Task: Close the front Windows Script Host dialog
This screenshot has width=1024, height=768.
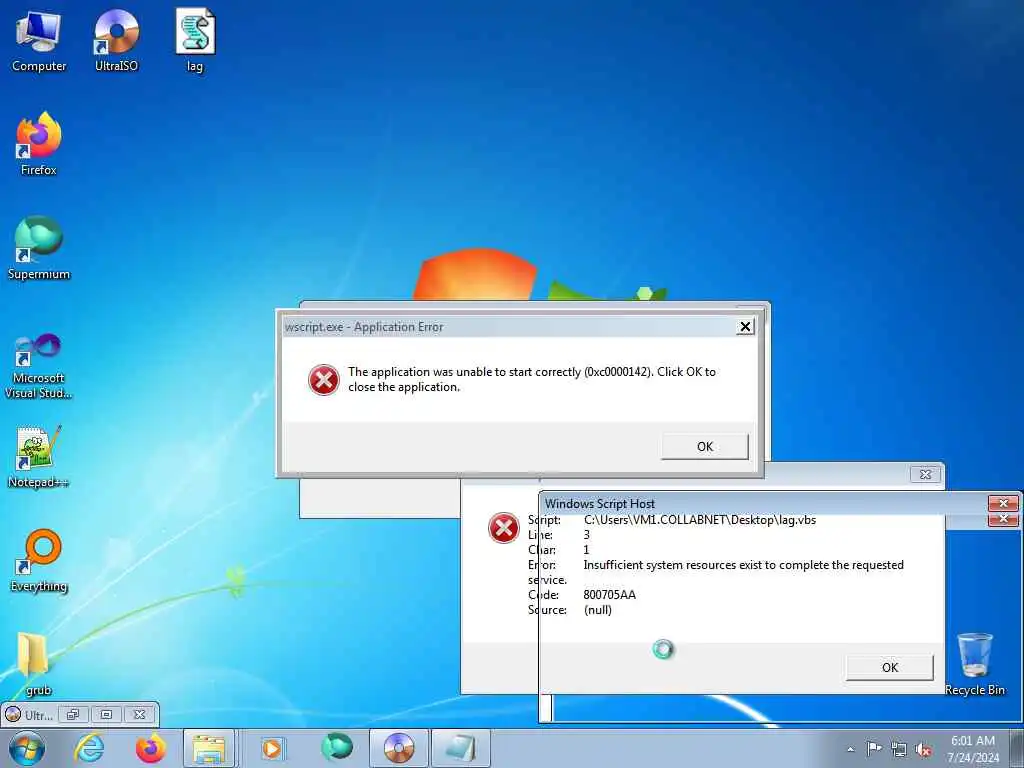Action: [x=1003, y=503]
